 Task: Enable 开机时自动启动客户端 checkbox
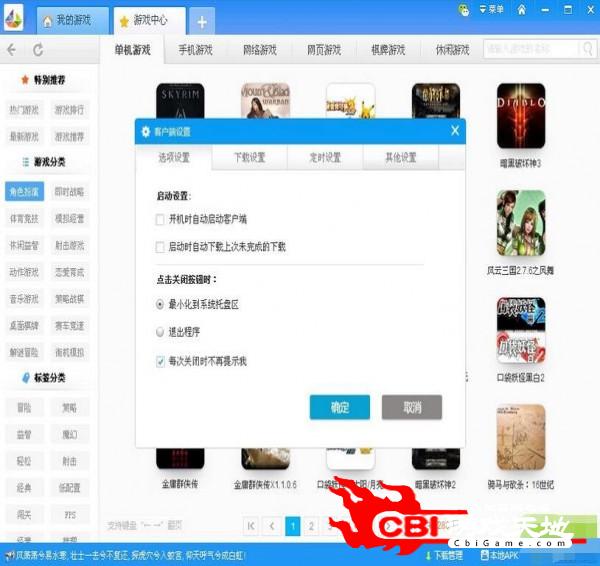coord(160,219)
